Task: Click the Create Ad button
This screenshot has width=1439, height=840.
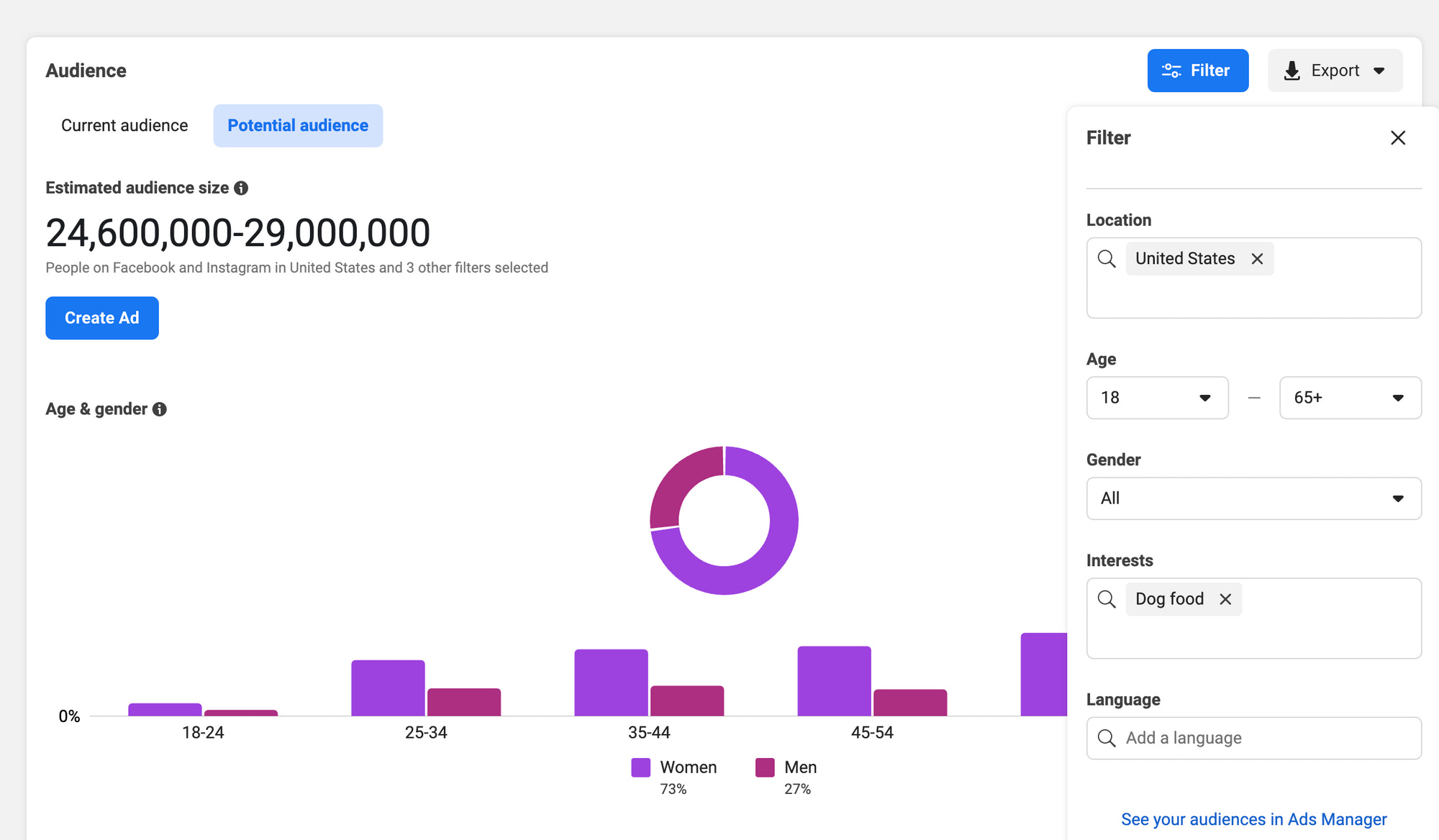Action: coord(102,318)
